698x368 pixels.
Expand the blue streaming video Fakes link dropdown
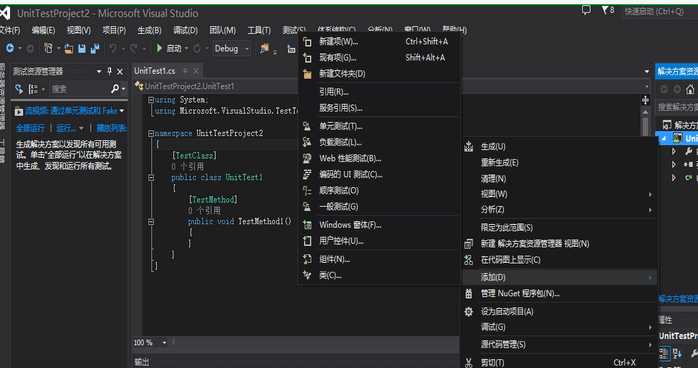122,111
